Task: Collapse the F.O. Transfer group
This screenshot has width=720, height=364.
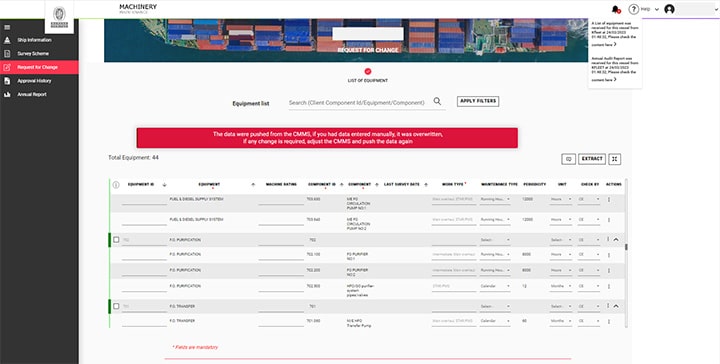Action: click(616, 306)
